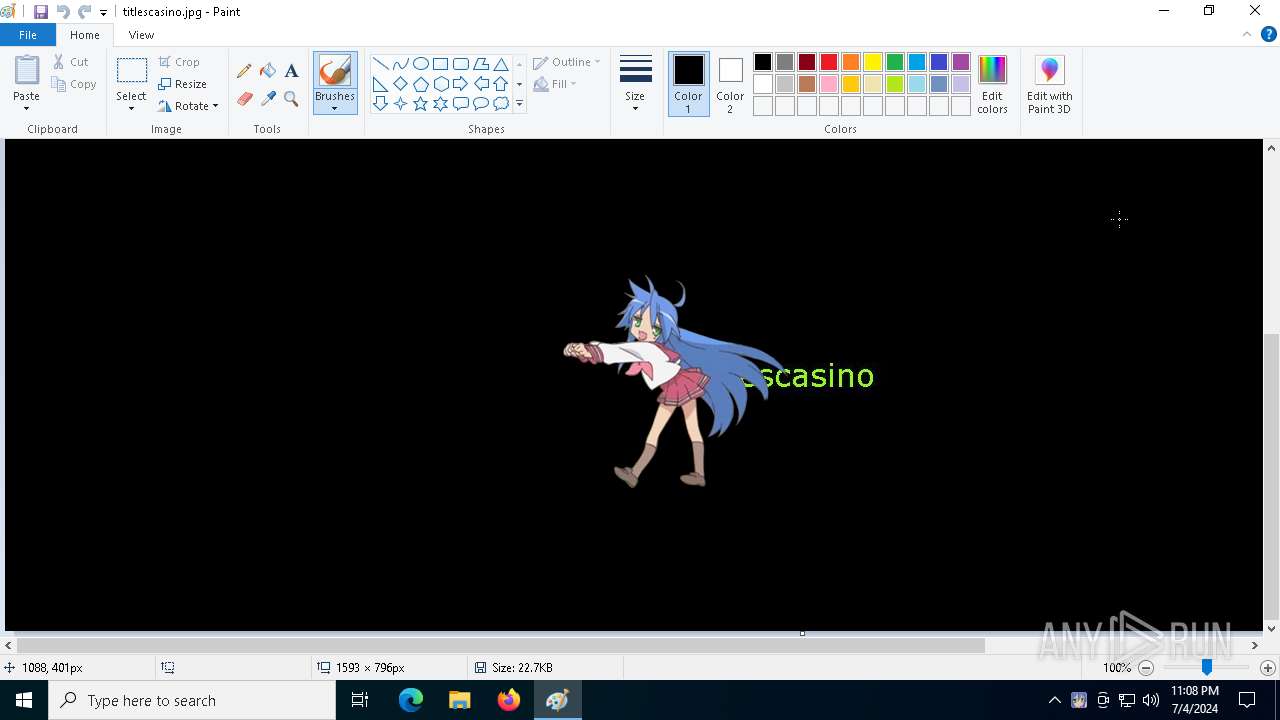The height and width of the screenshot is (720, 1280).
Task: Open the Task View taskbar button
Action: pos(361,700)
